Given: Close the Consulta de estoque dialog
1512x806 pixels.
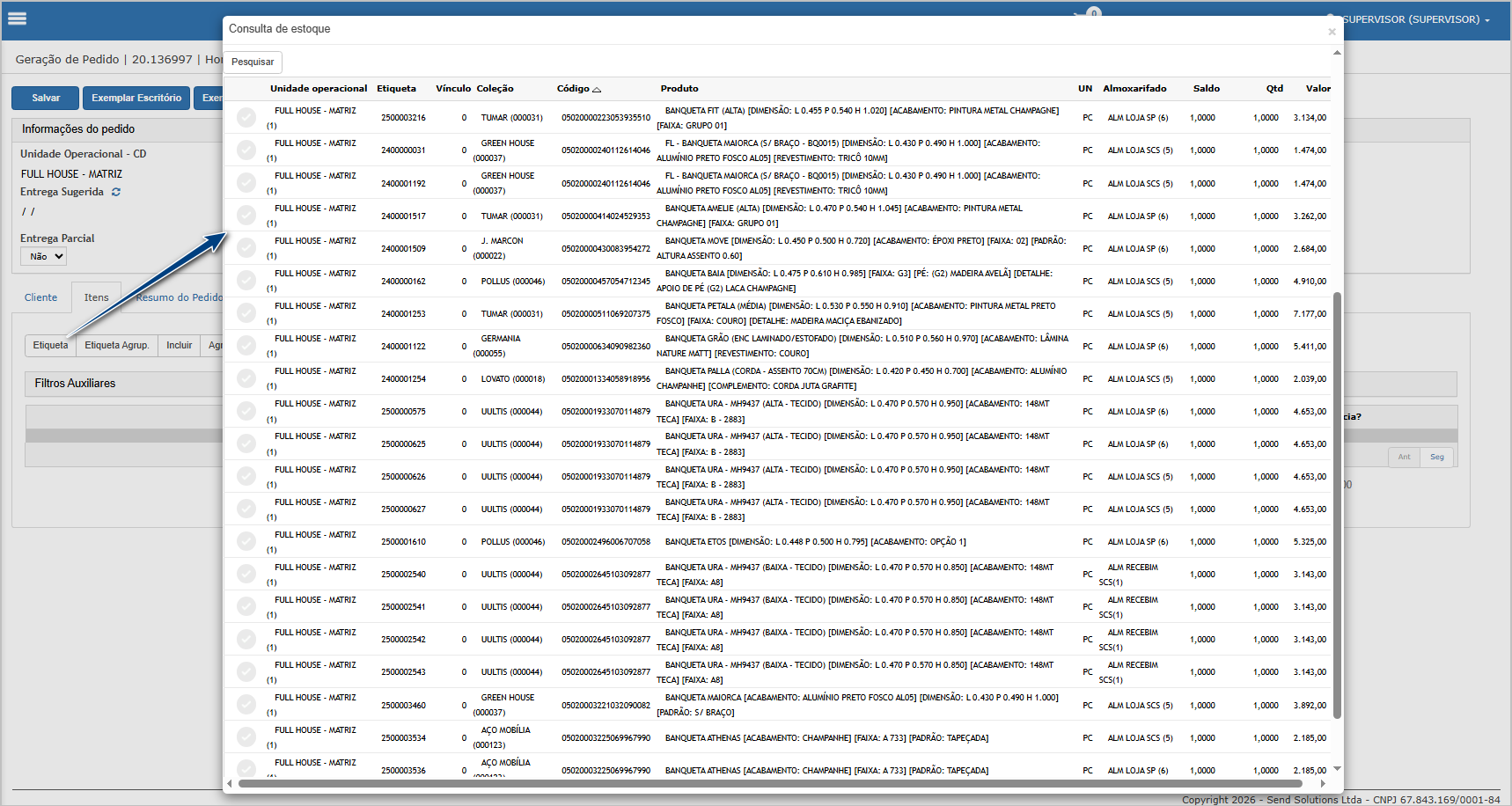Looking at the screenshot, I should [x=1332, y=32].
